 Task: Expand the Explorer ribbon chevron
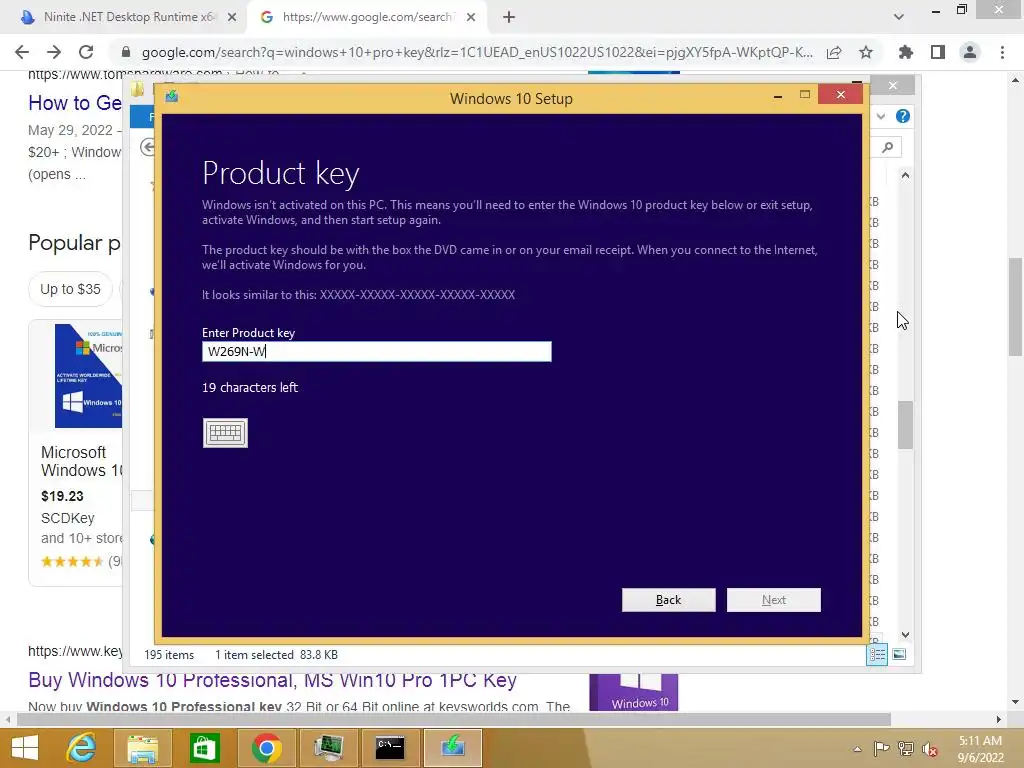(x=881, y=116)
